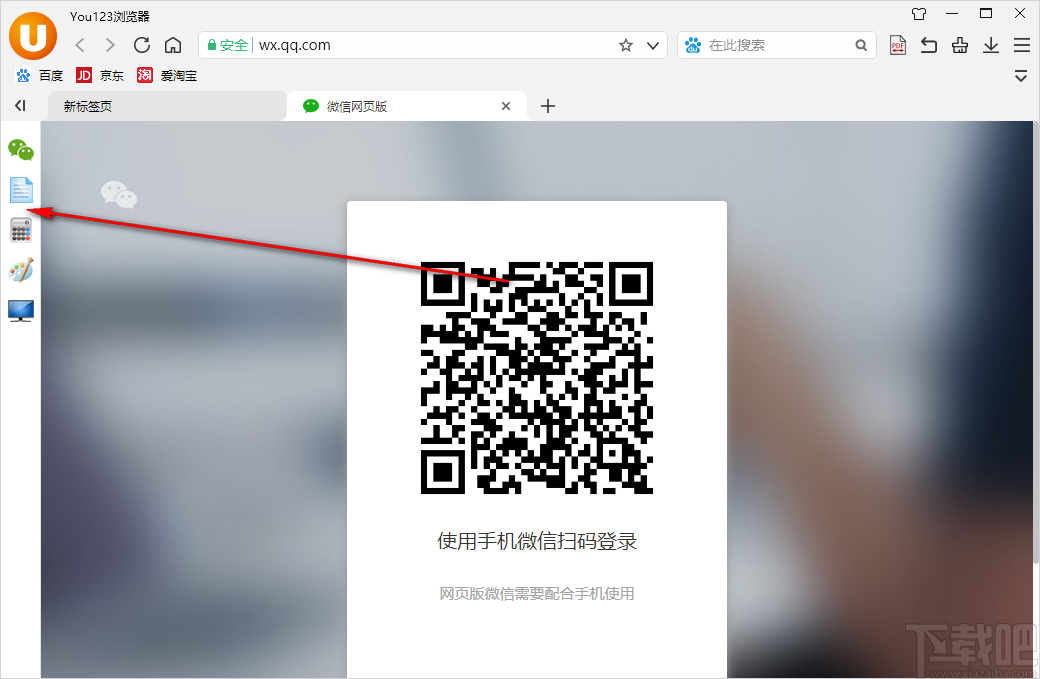Open the PDF conversion tool
The width and height of the screenshot is (1040, 679).
898,45
